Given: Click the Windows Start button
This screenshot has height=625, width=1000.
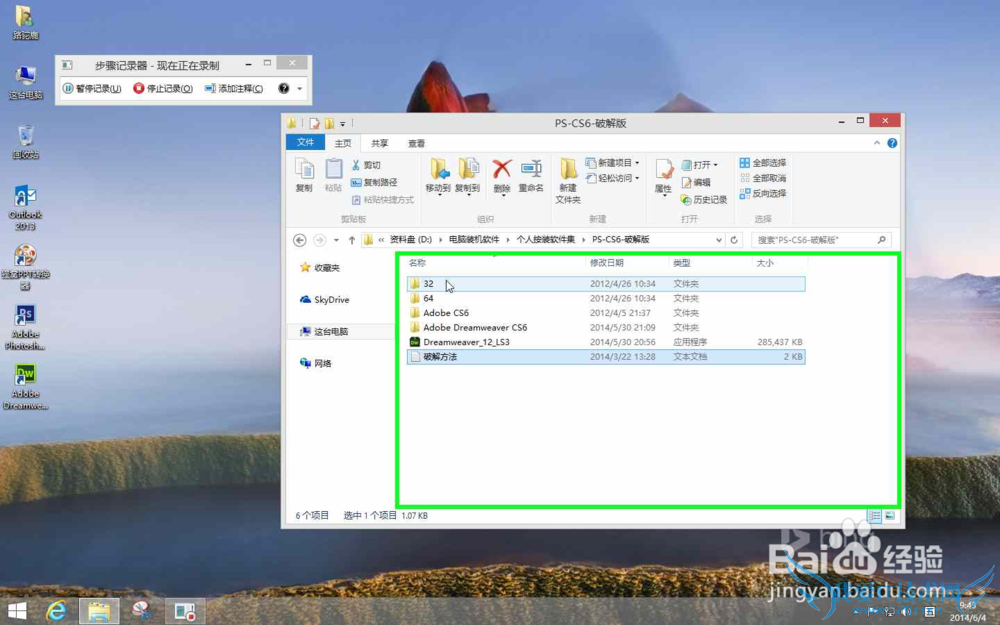Looking at the screenshot, I should pyautogui.click(x=17, y=611).
